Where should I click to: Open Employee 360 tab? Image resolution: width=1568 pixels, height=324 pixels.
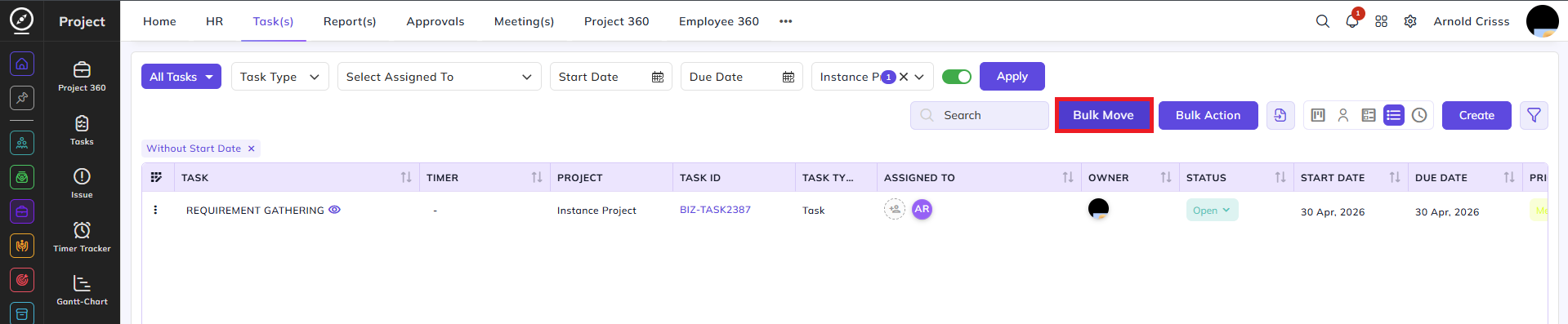719,21
